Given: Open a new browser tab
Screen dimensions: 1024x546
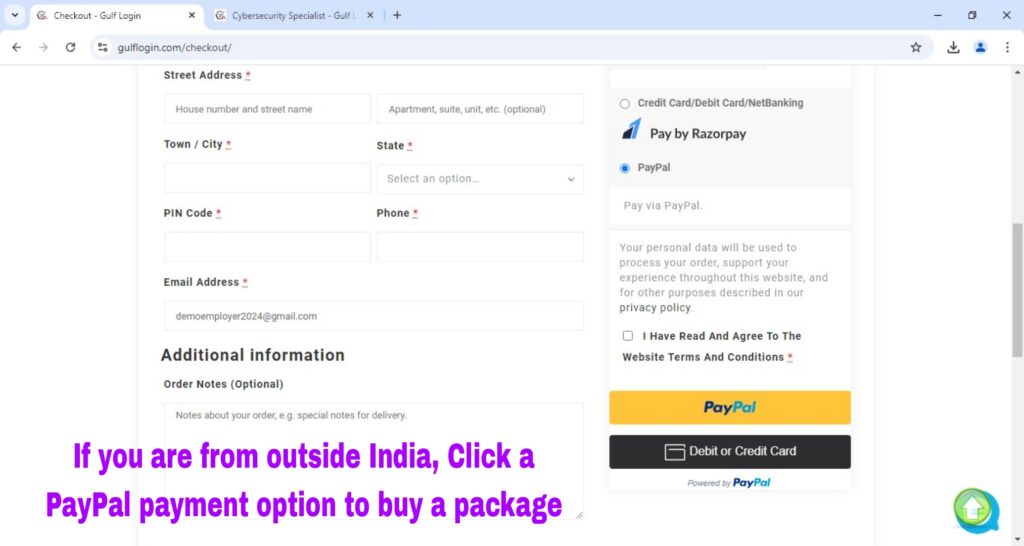Looking at the screenshot, I should tap(397, 15).
